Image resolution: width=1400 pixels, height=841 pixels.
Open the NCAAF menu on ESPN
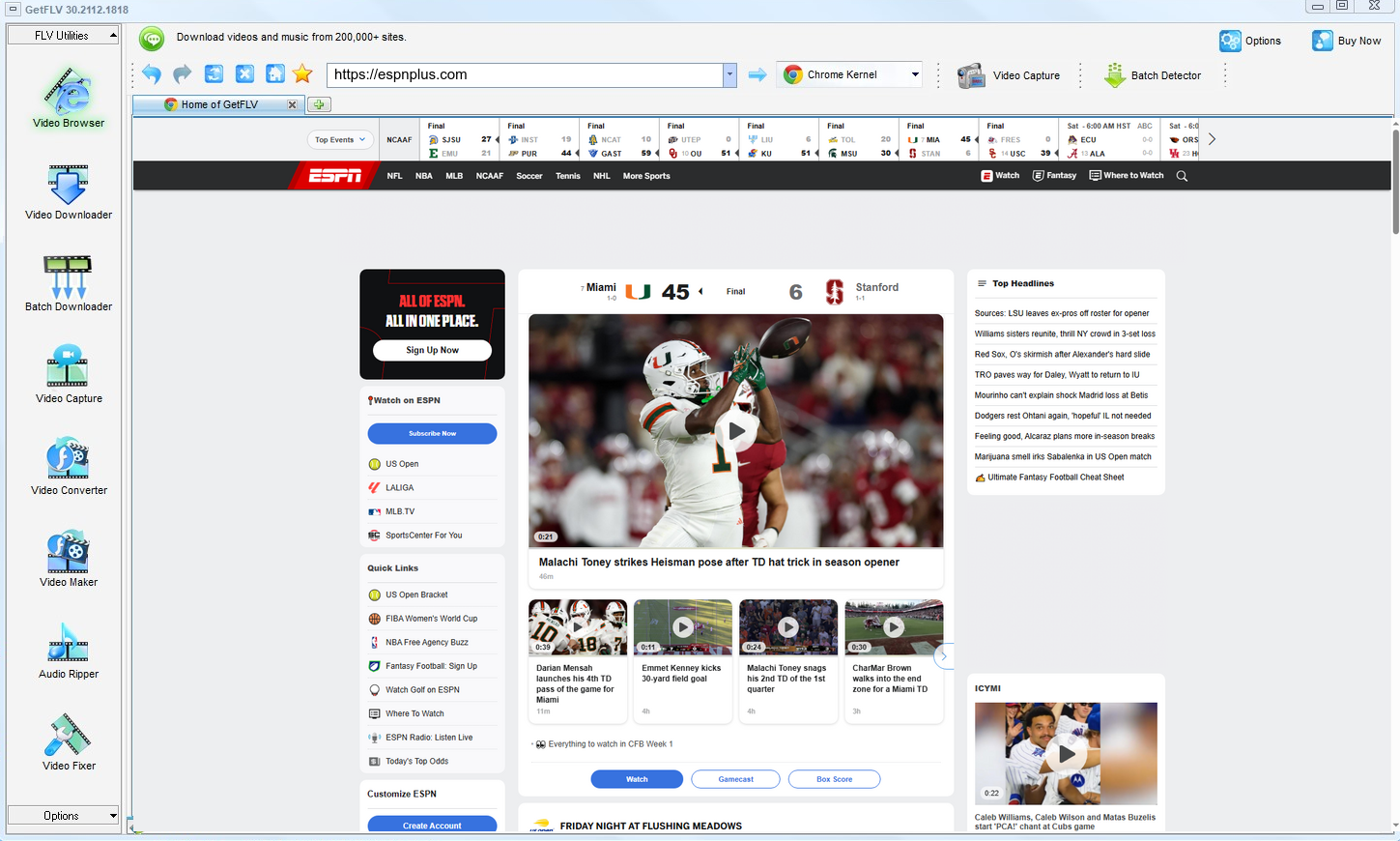490,176
